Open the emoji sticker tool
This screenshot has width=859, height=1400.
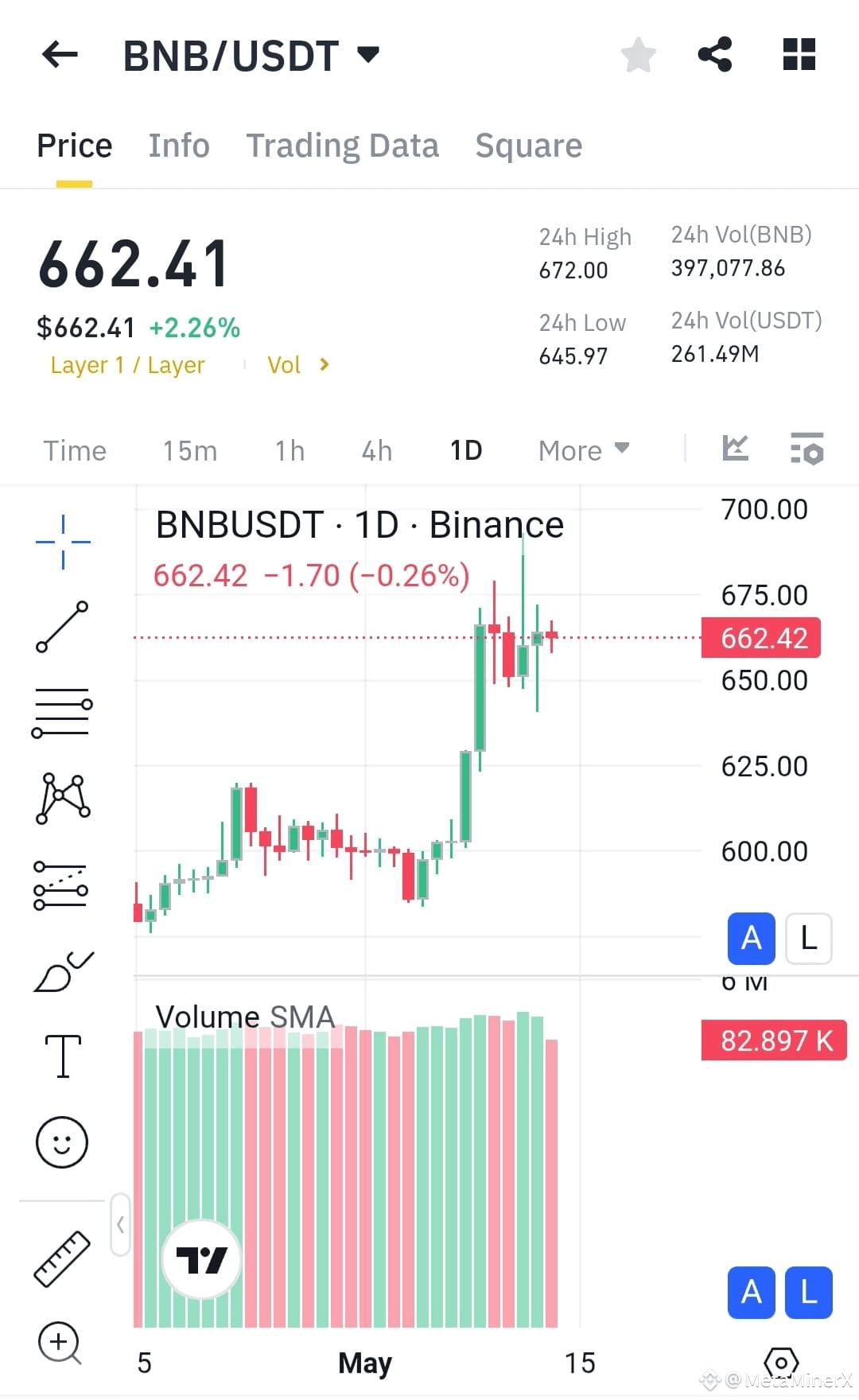click(x=62, y=1142)
